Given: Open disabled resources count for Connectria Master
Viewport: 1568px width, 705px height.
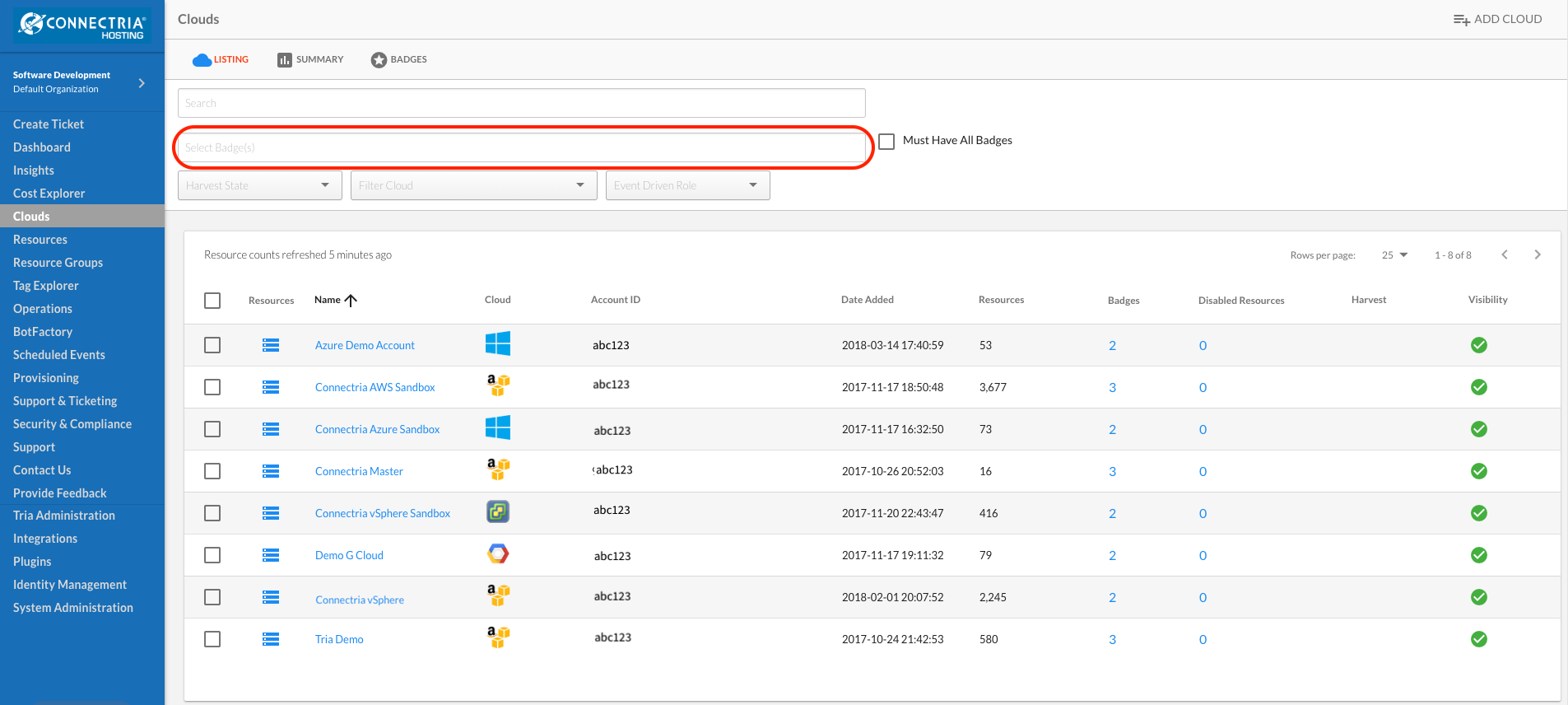Looking at the screenshot, I should pyautogui.click(x=1203, y=471).
